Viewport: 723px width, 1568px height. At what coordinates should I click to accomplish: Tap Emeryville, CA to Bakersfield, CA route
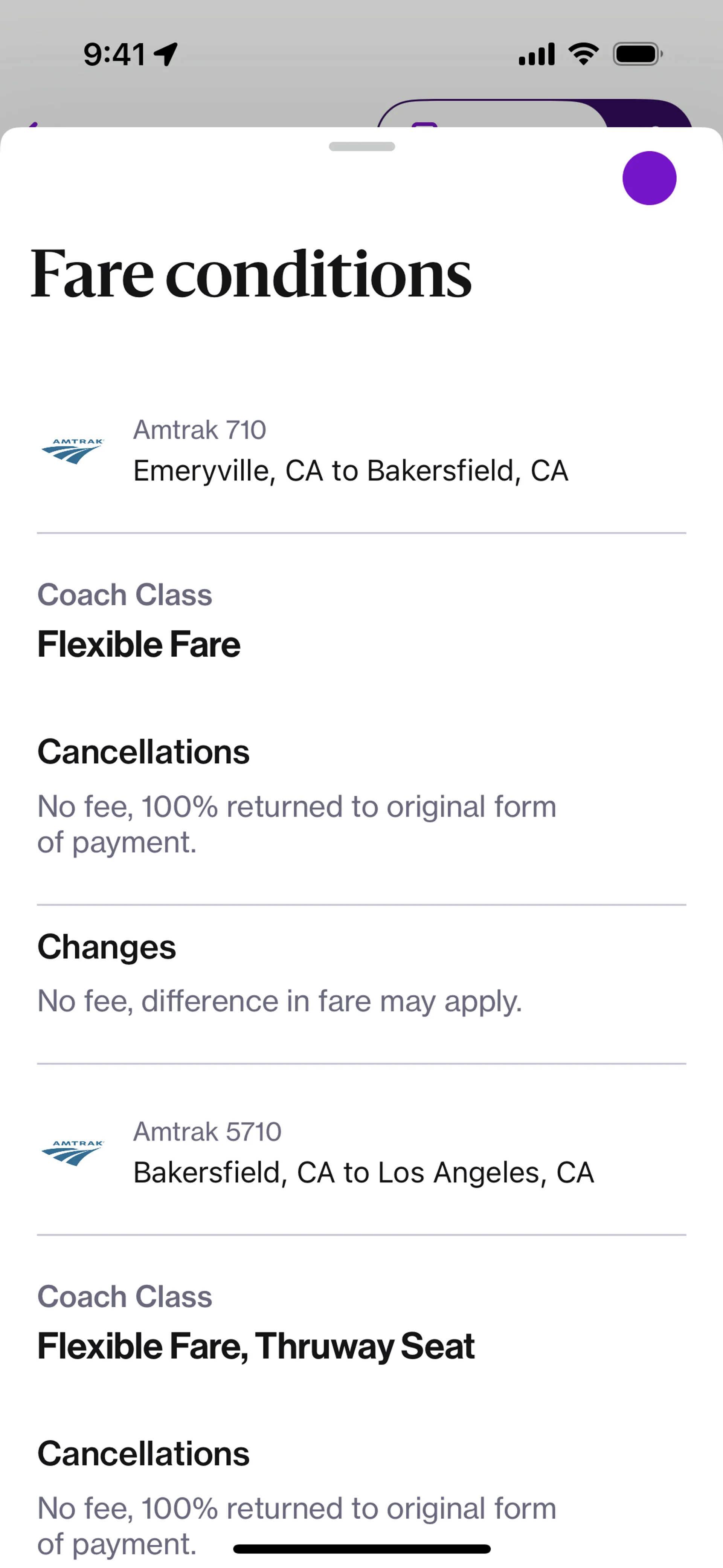(351, 471)
